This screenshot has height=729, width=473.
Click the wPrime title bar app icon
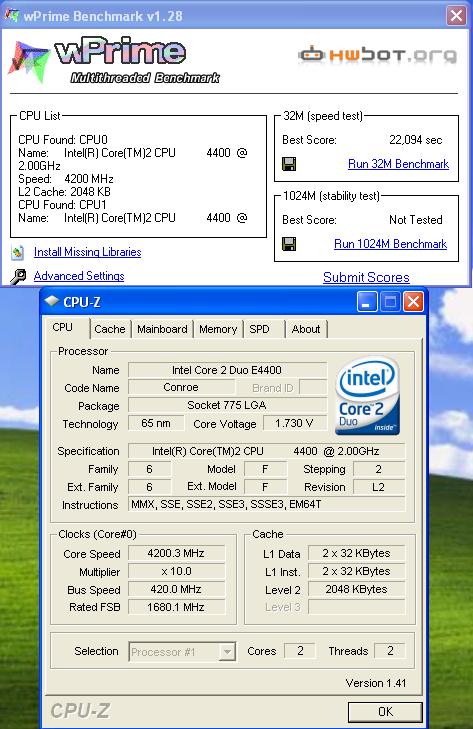[11, 15]
